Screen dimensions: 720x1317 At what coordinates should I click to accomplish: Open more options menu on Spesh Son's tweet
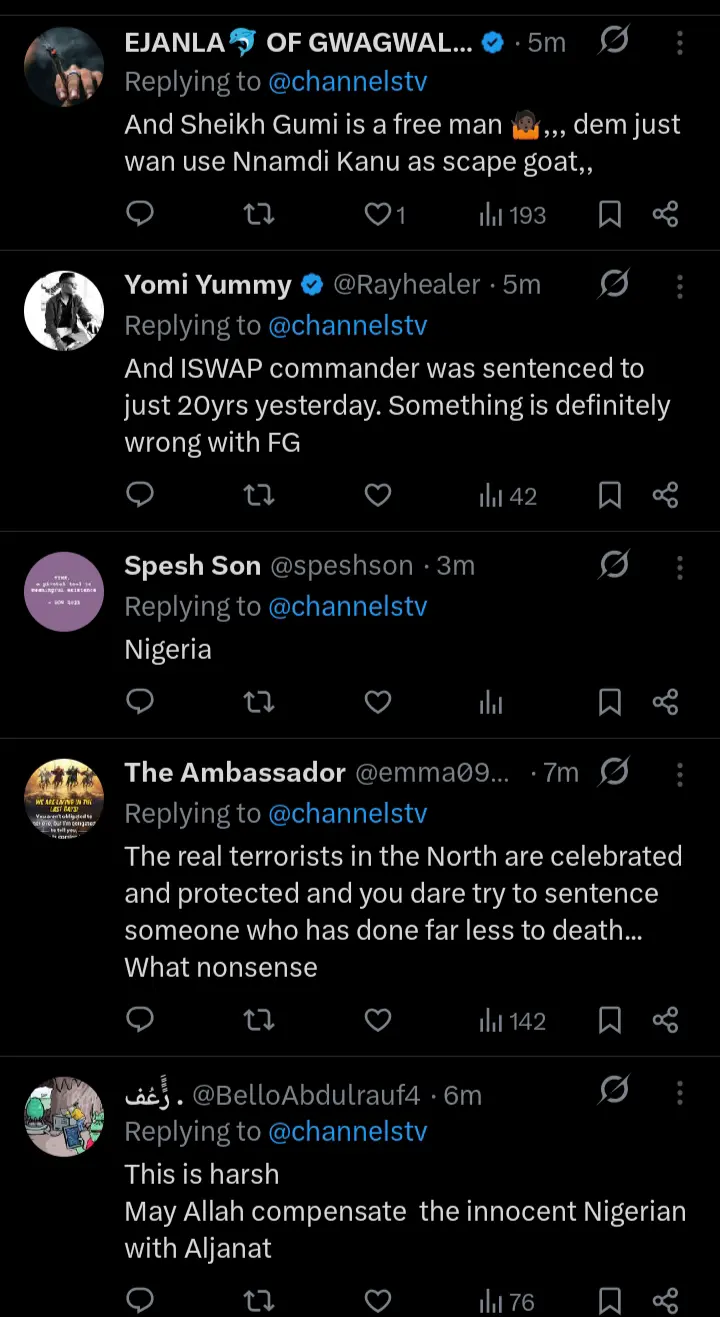coord(680,566)
